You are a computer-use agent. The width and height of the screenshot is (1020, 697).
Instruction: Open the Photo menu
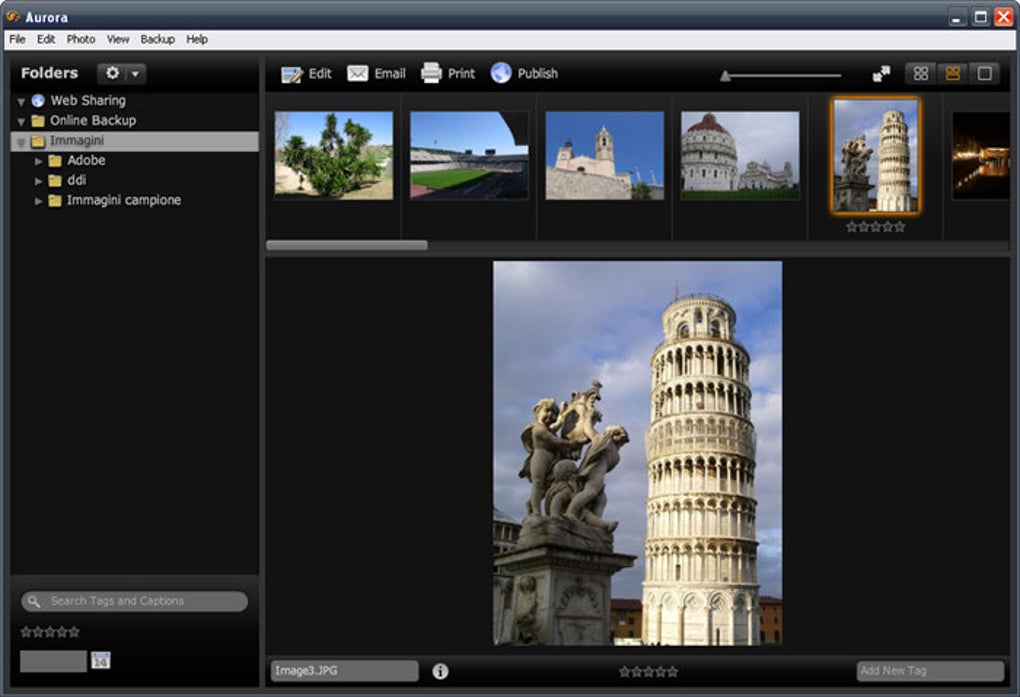(80, 39)
